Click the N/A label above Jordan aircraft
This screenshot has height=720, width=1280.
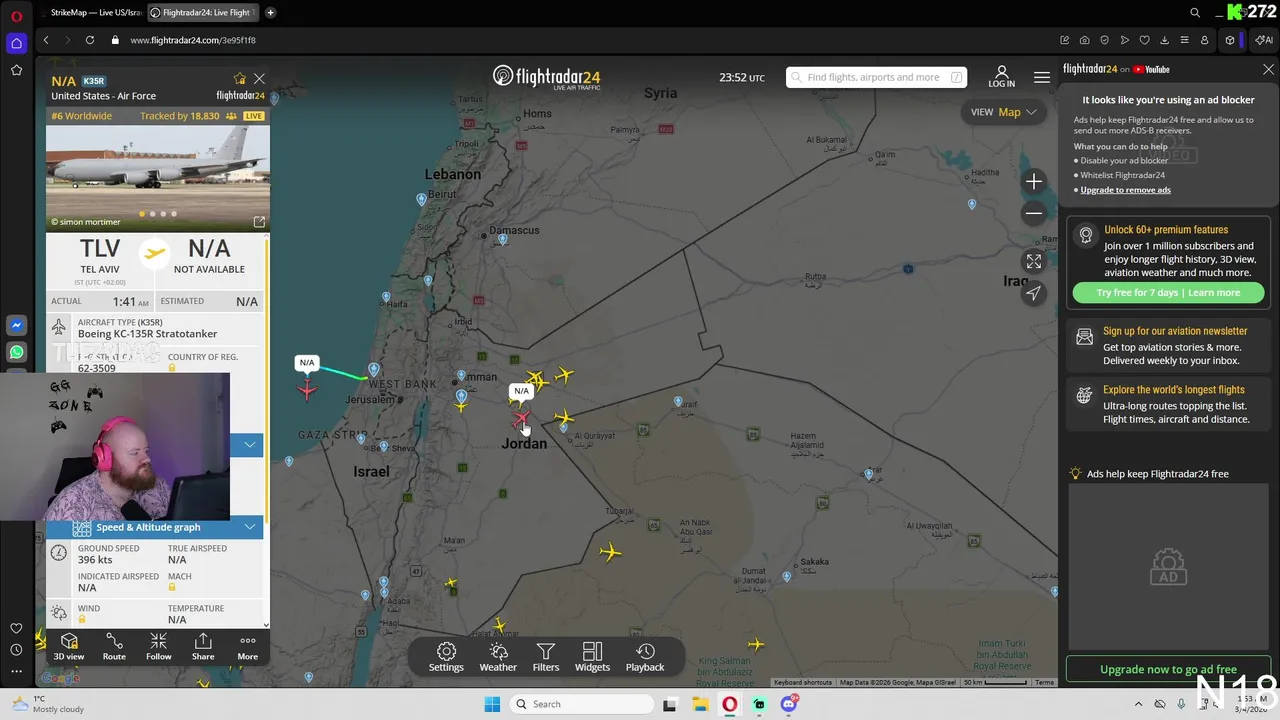pos(521,391)
